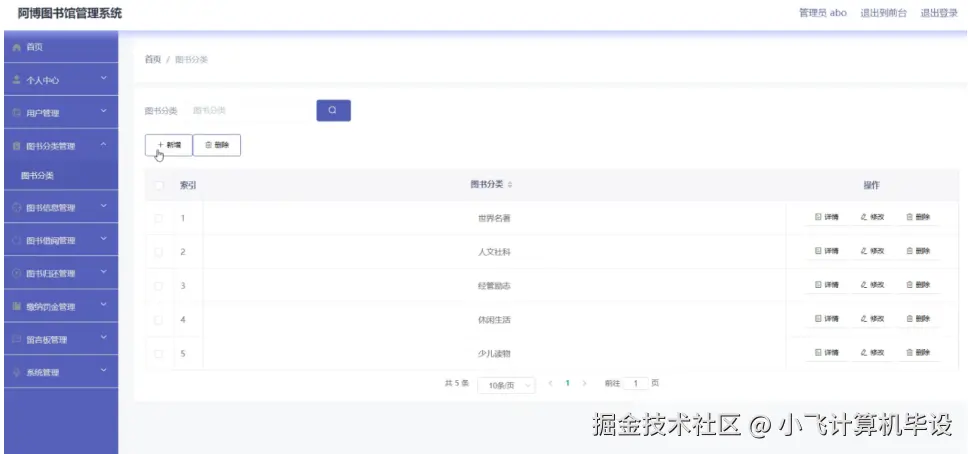Expand the 缴纳罚金管理 chevron

tap(104, 305)
